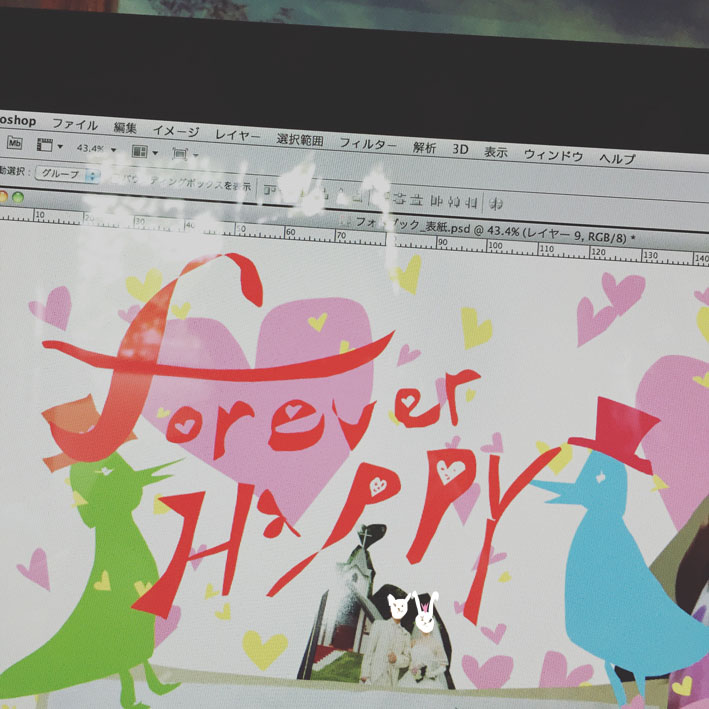Open the イメージ (Image) menu

point(176,131)
